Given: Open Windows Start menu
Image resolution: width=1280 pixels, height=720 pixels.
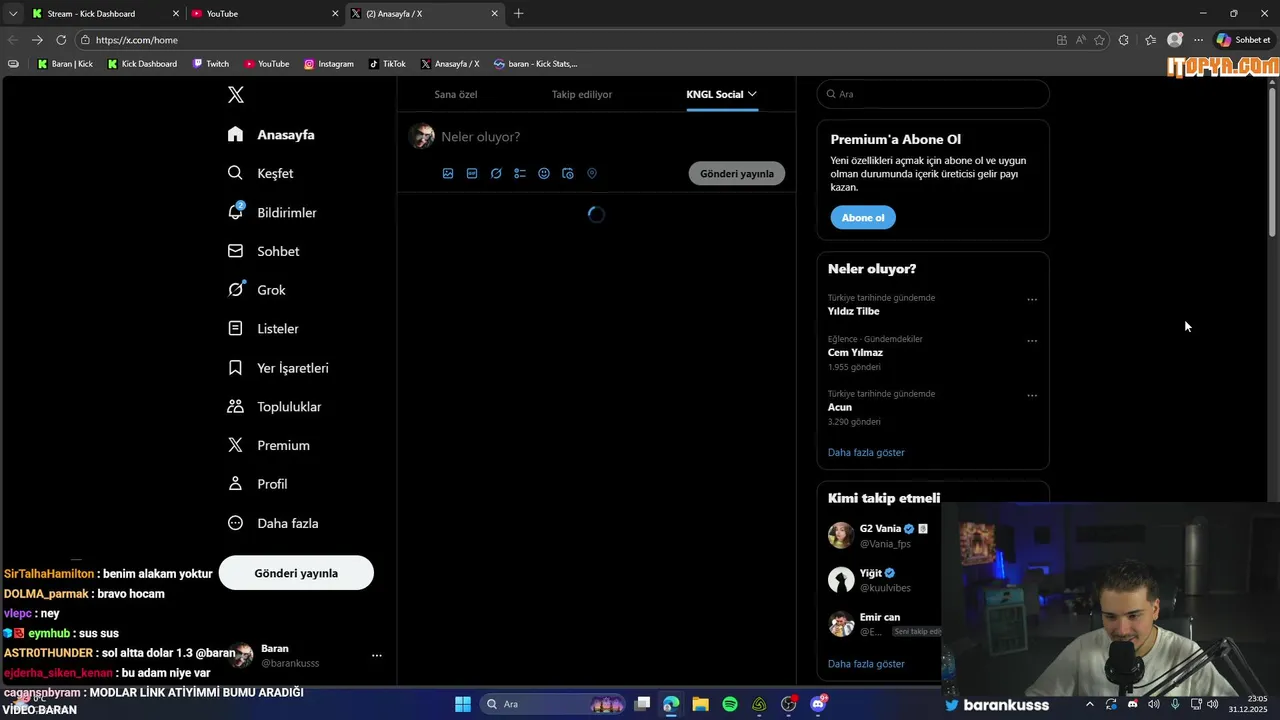Looking at the screenshot, I should (x=463, y=704).
